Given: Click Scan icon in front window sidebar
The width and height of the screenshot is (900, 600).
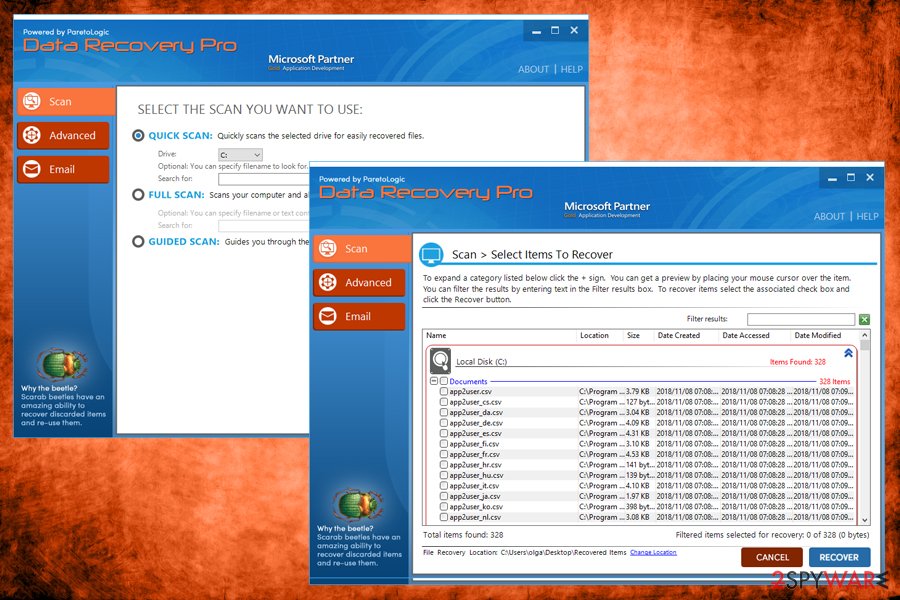Looking at the screenshot, I should pyautogui.click(x=328, y=248).
